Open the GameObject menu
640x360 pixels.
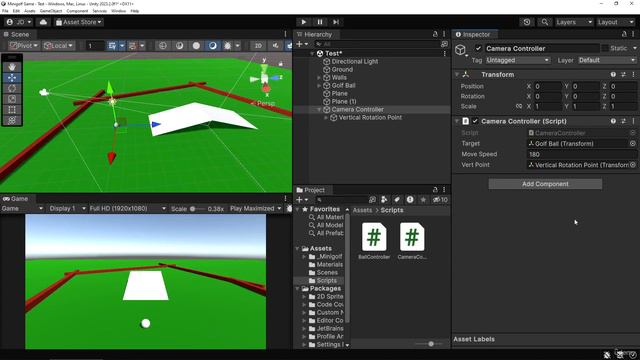click(x=51, y=11)
